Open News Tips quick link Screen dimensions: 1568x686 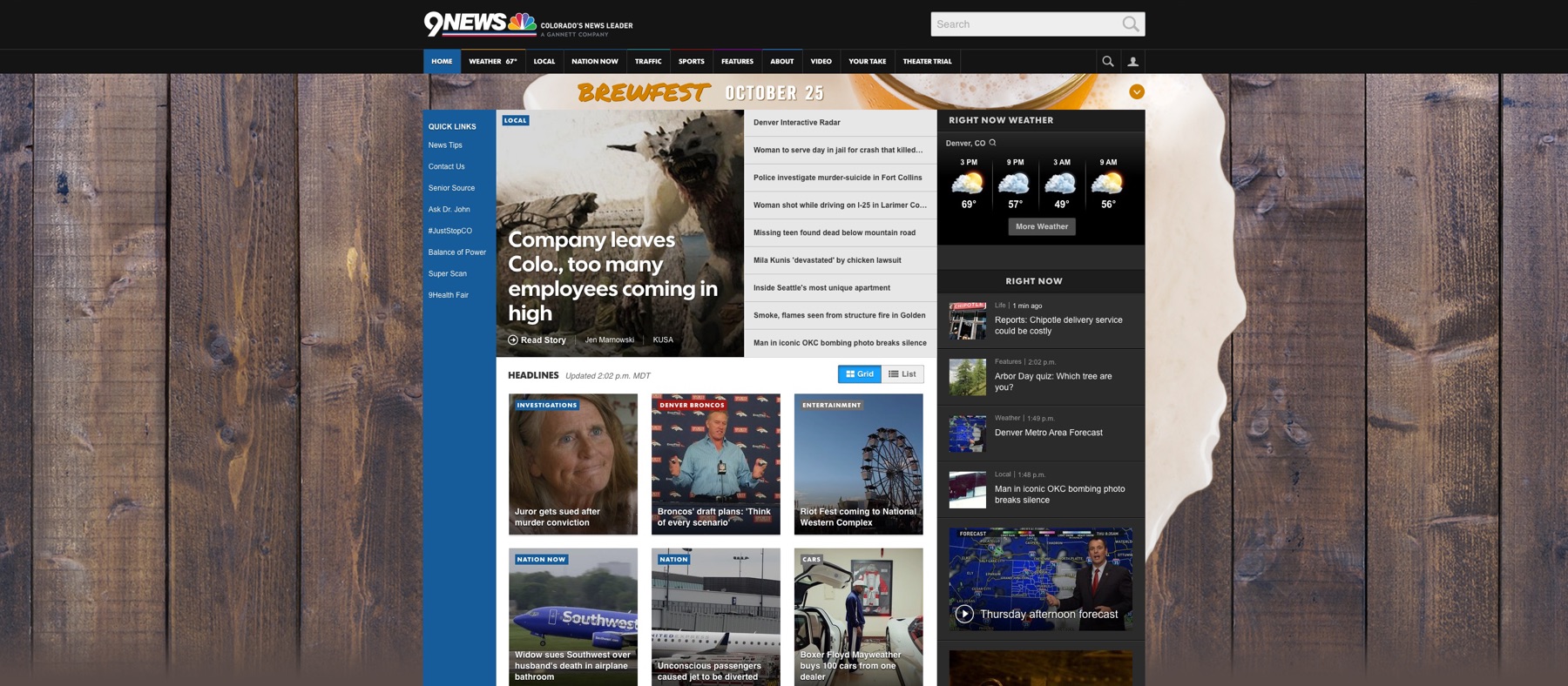445,145
